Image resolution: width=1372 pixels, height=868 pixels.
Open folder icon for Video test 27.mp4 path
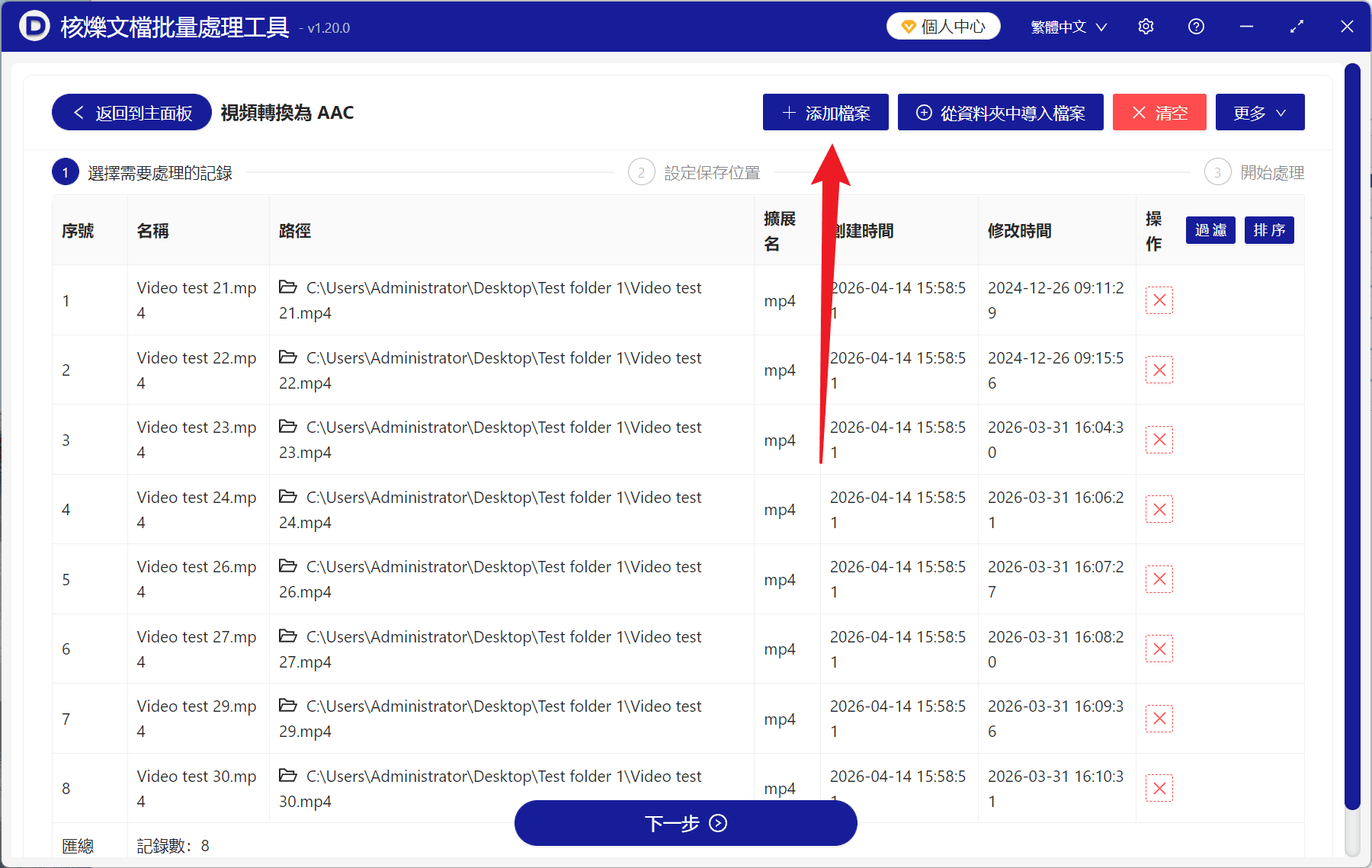click(x=288, y=636)
